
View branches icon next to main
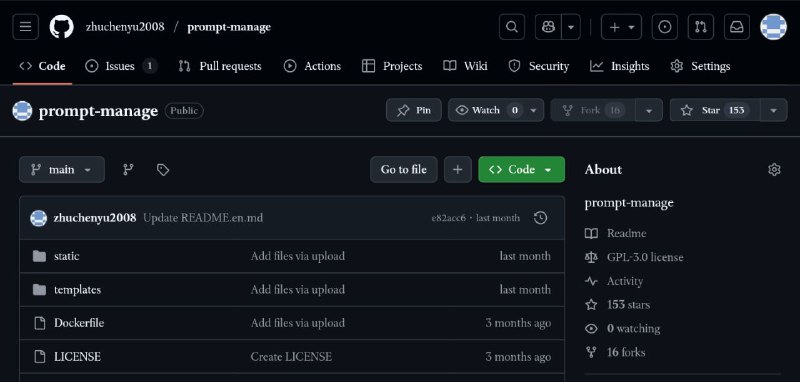pos(129,170)
